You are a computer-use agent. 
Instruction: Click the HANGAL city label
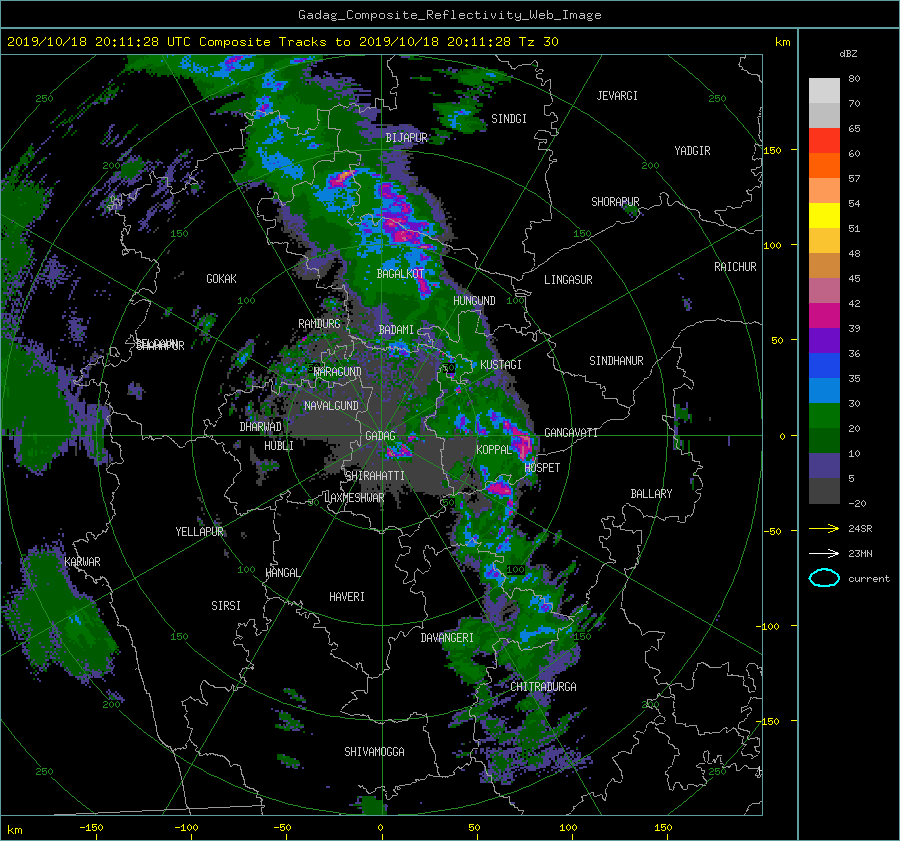(282, 573)
